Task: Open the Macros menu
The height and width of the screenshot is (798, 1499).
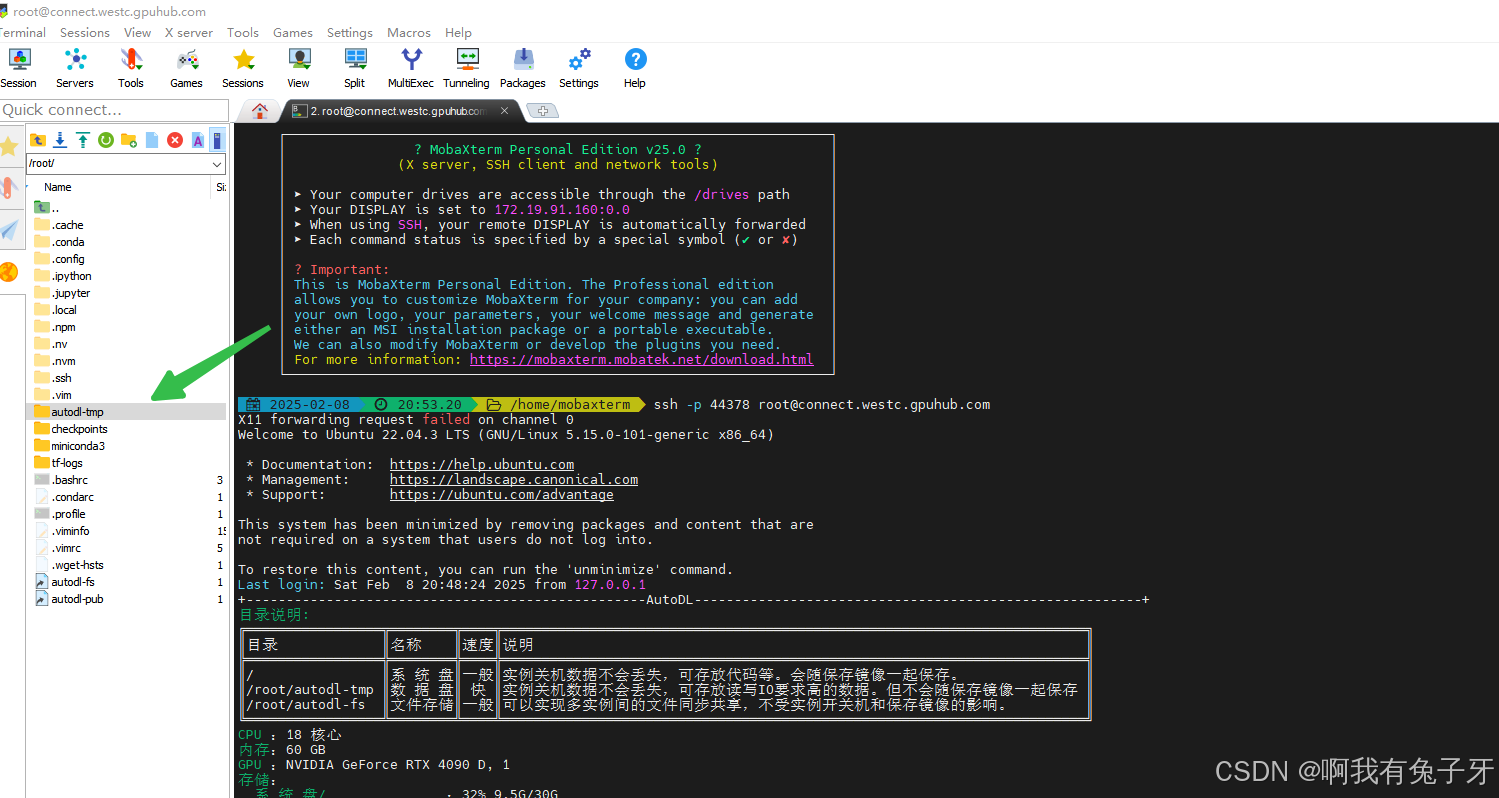Action: pos(409,32)
